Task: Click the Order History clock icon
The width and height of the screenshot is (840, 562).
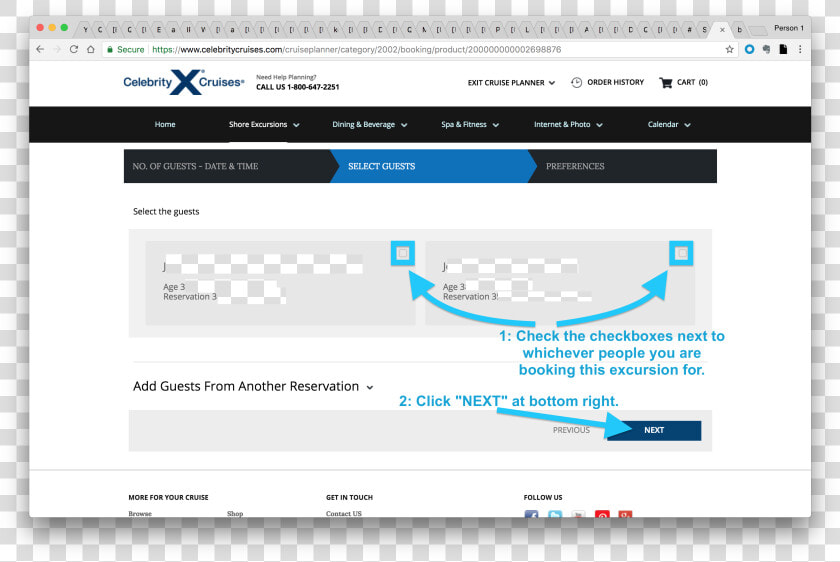Action: pyautogui.click(x=576, y=83)
